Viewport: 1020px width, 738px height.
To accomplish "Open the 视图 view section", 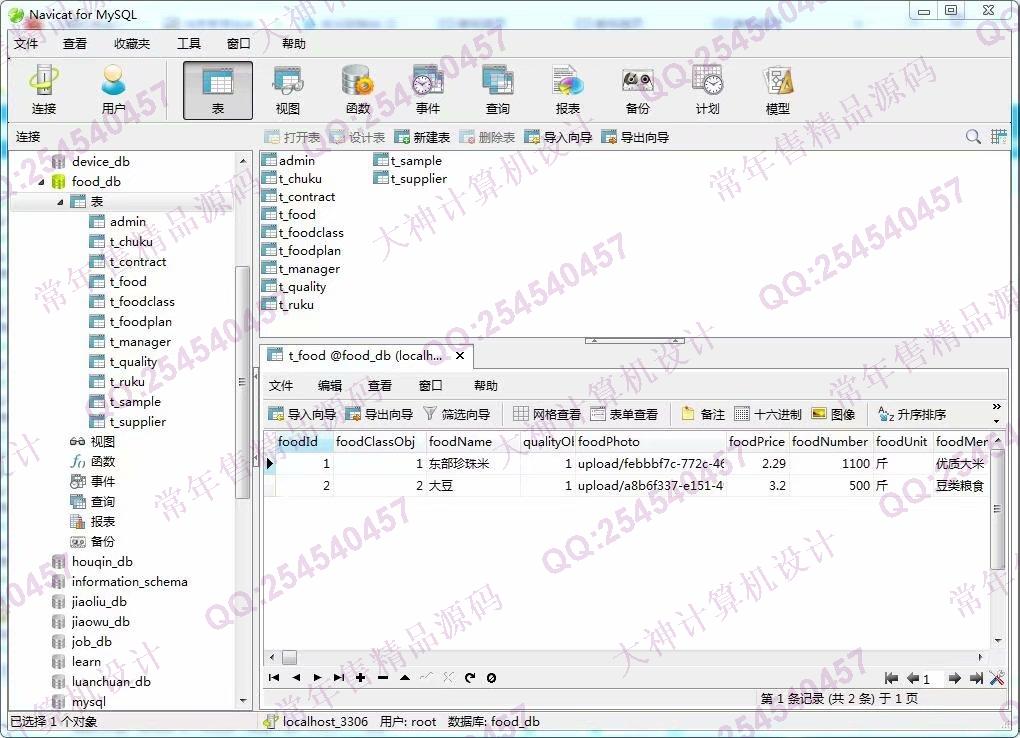I will point(288,90).
